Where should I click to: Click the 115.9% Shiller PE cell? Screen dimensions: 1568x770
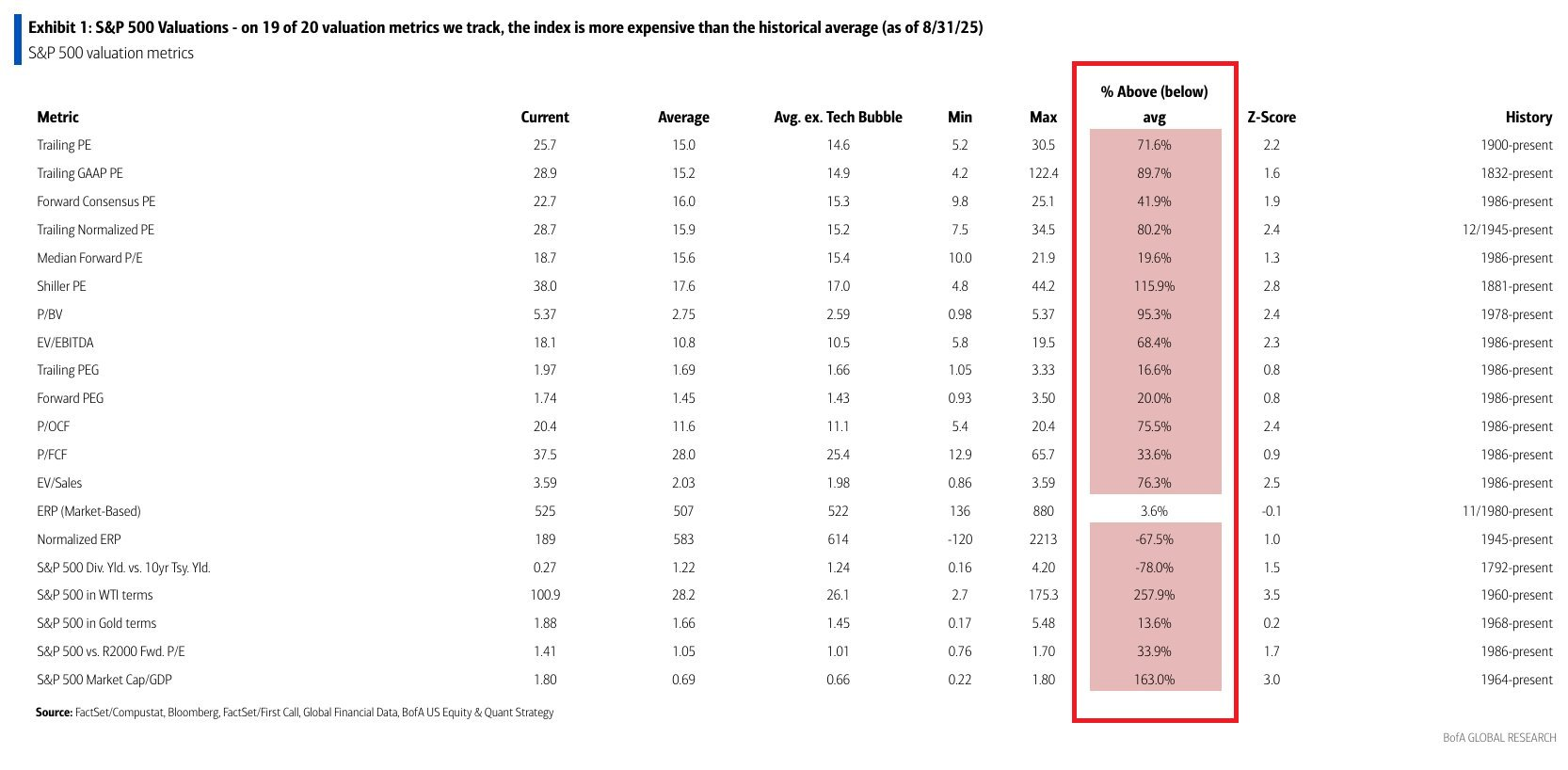coord(1155,286)
